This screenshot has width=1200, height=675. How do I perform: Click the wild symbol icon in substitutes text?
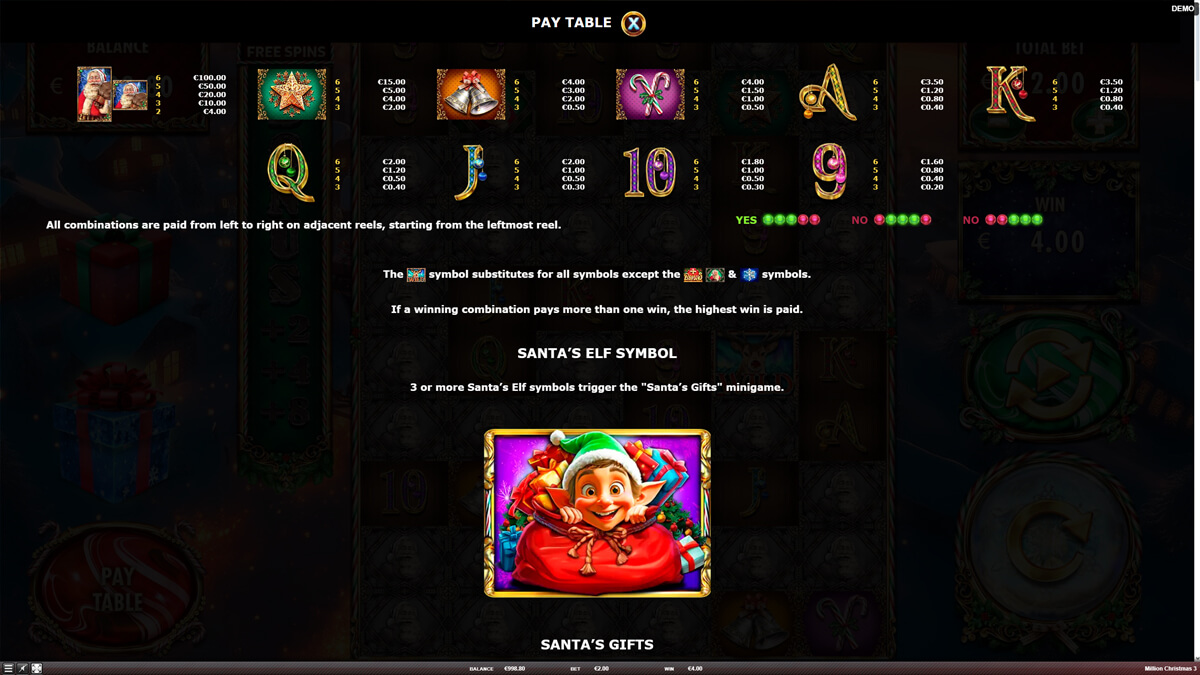[417, 274]
